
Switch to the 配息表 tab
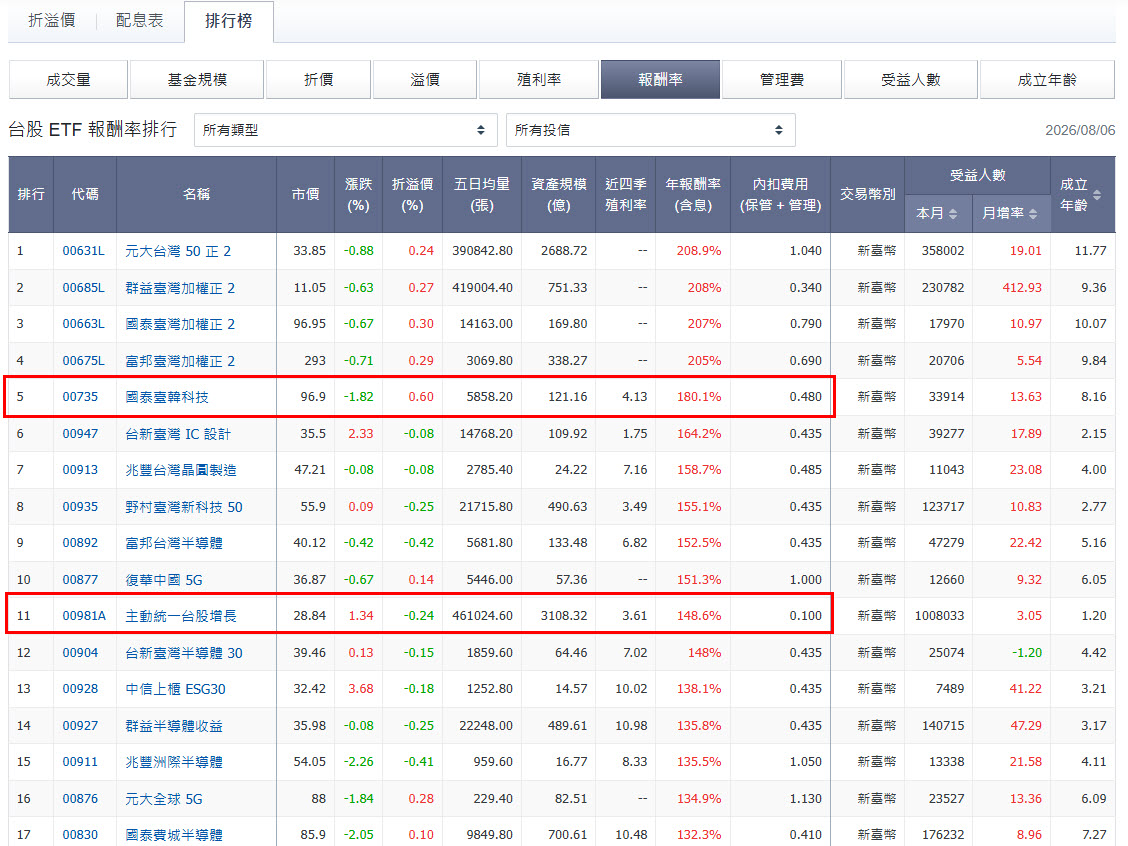tap(140, 20)
